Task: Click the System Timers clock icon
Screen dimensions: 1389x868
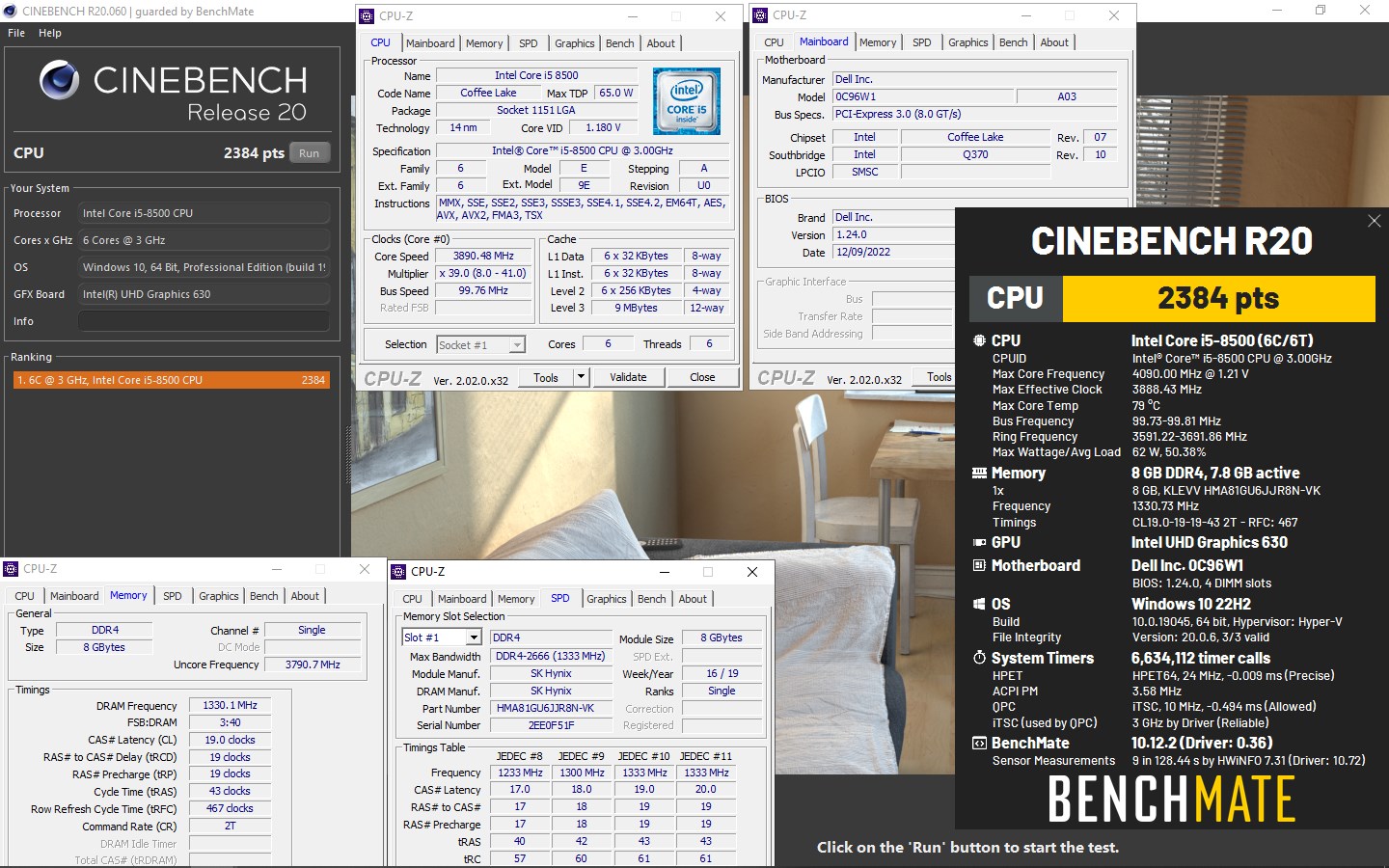Action: [x=979, y=658]
